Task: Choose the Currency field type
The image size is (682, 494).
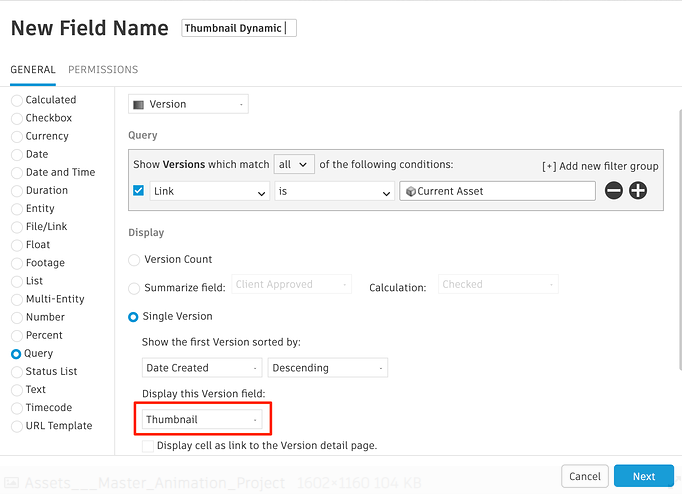Action: [x=17, y=137]
